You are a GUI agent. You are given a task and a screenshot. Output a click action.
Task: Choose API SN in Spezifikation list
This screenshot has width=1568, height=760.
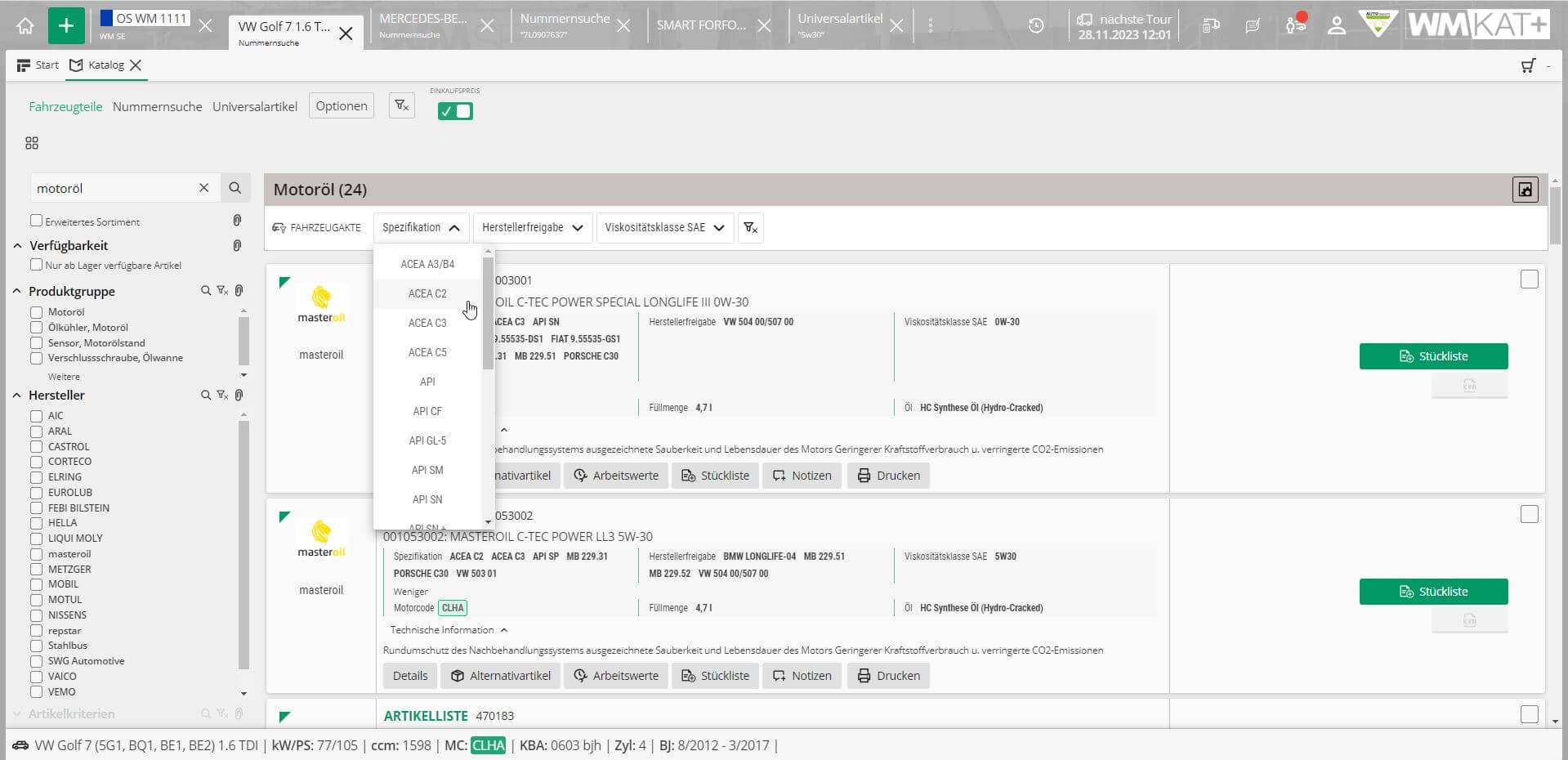pyautogui.click(x=427, y=499)
